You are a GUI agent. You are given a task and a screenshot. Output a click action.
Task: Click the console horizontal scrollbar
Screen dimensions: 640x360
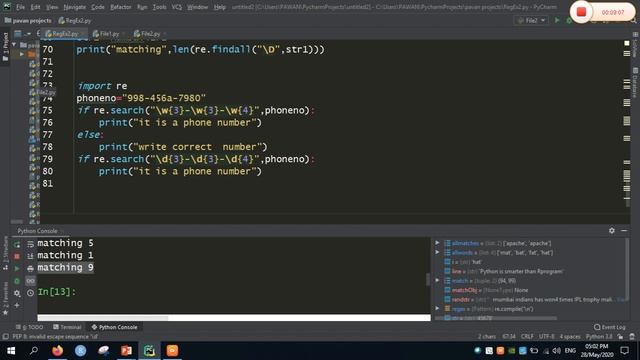point(103,318)
